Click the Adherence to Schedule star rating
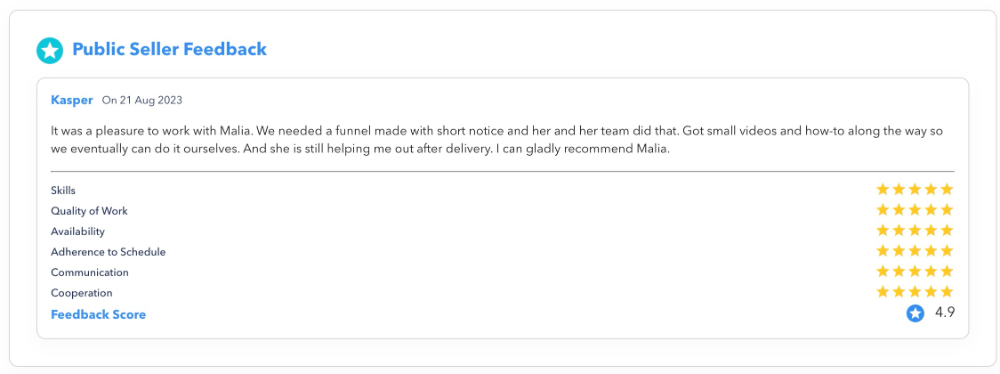The width and height of the screenshot is (1000, 374). [915, 251]
